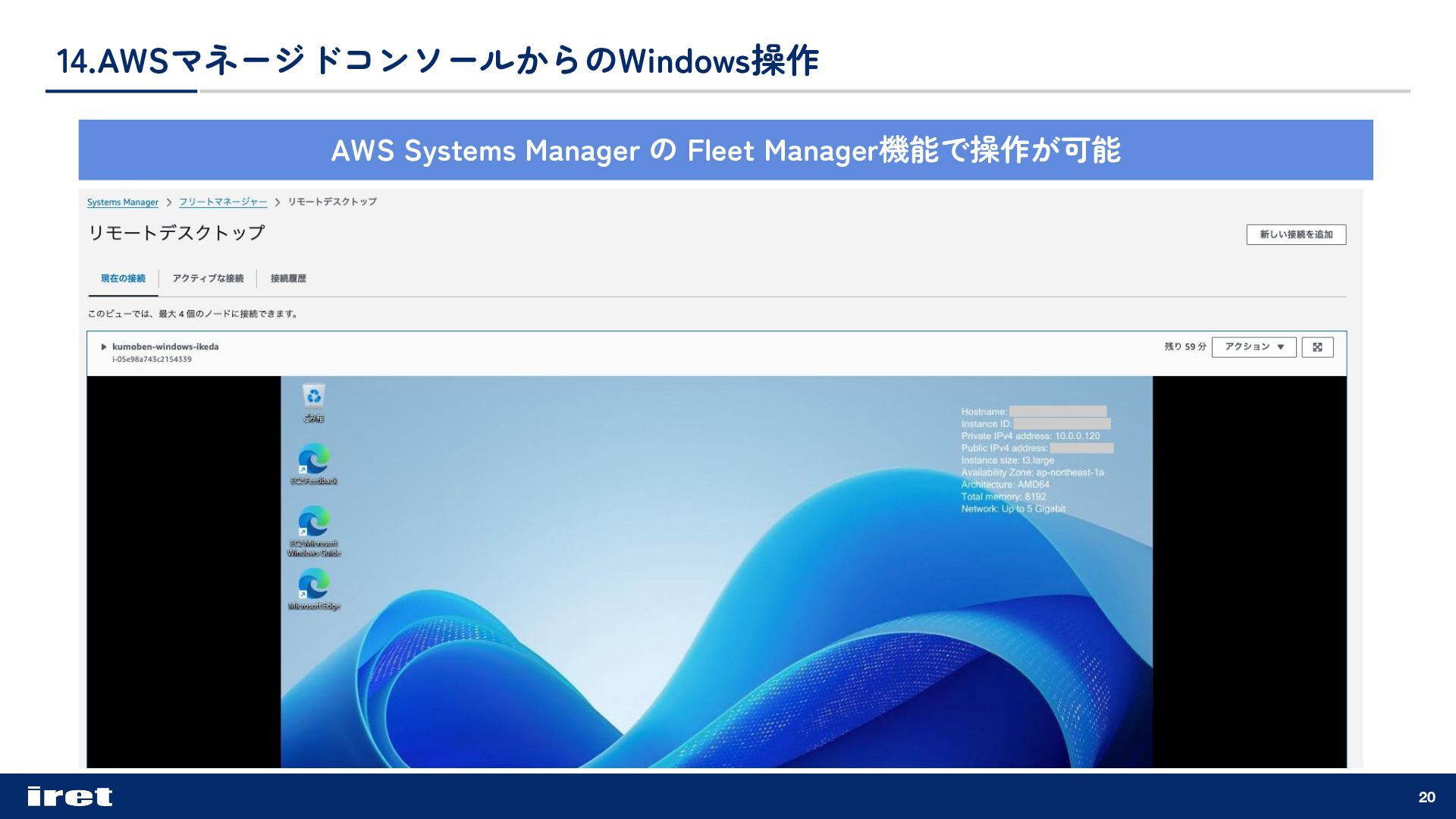1456x819 pixels.
Task: Click the リモートデスクトップ page heading
Action: (x=176, y=233)
